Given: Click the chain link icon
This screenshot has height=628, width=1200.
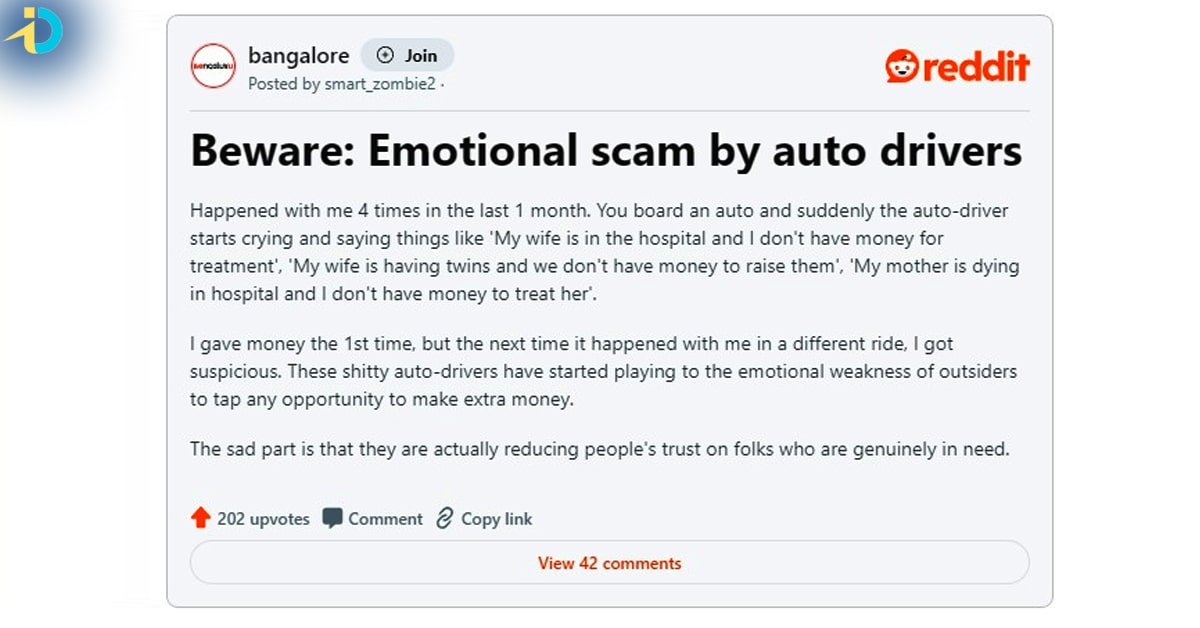Looking at the screenshot, I should click(445, 518).
